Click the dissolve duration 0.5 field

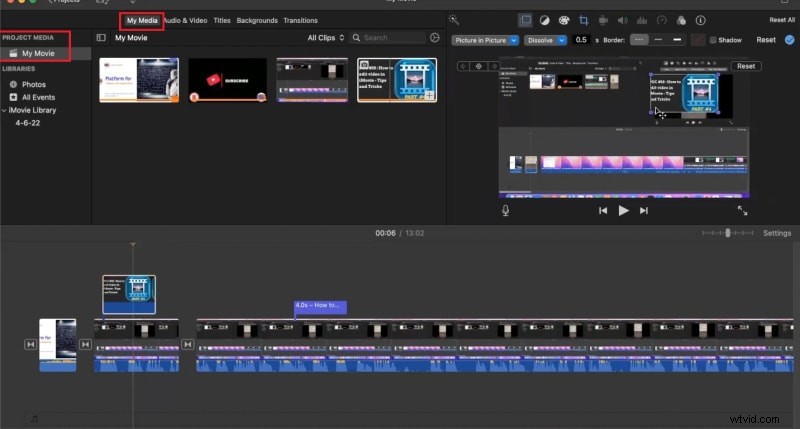point(581,40)
